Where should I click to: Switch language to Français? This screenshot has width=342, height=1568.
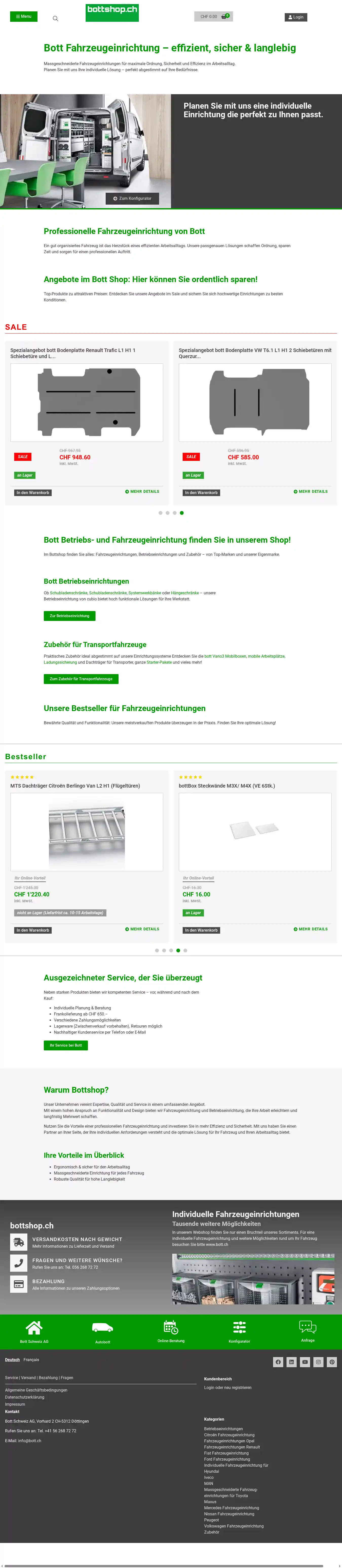point(31,1359)
